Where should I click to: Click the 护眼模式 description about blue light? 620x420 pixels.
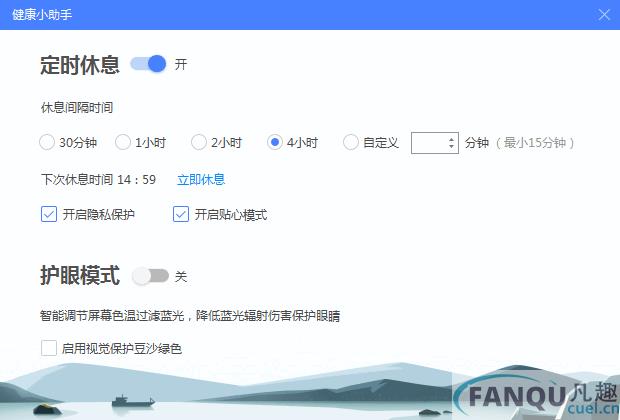coord(190,316)
